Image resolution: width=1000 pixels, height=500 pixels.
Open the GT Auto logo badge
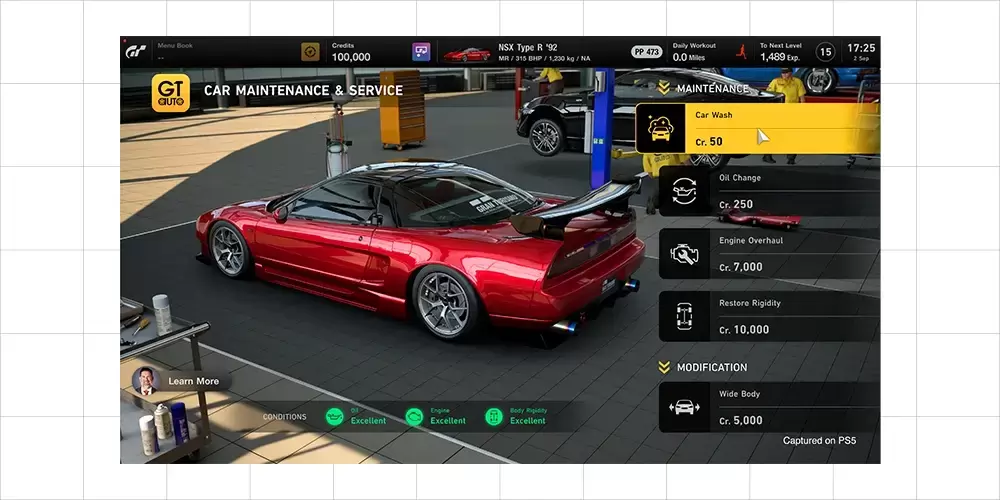[x=170, y=93]
